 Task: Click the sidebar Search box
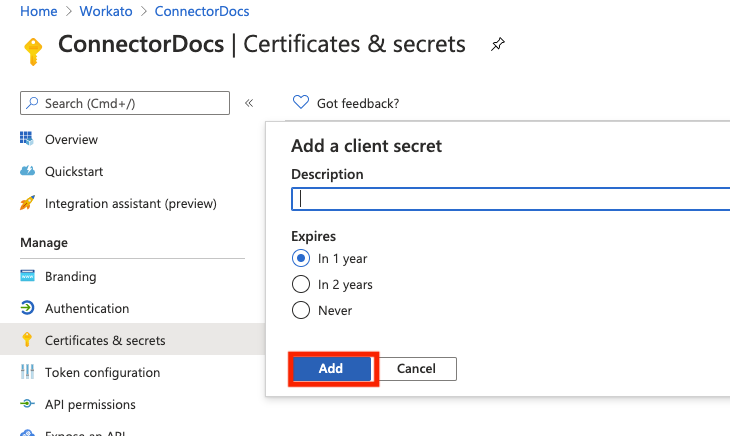[125, 103]
